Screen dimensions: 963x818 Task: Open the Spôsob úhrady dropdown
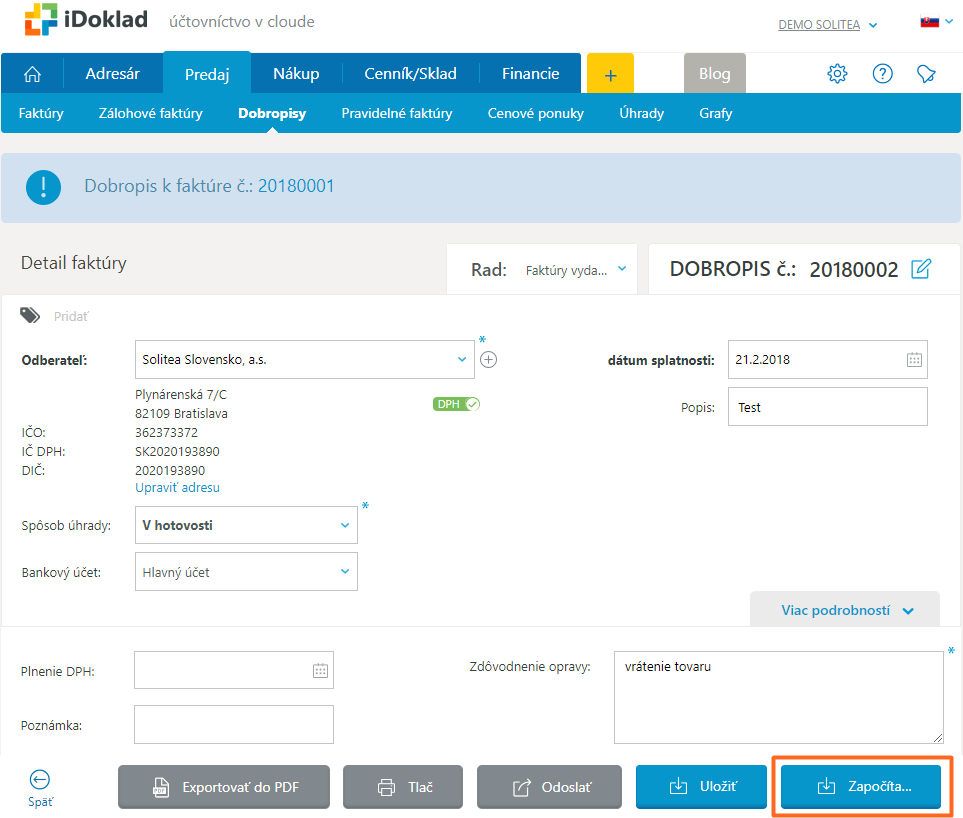[x=246, y=525]
